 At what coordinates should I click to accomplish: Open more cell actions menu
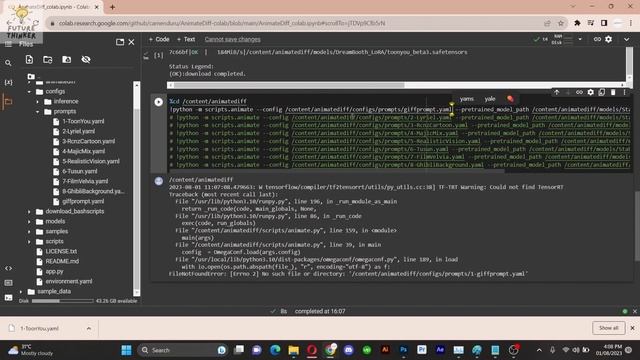[624, 93]
